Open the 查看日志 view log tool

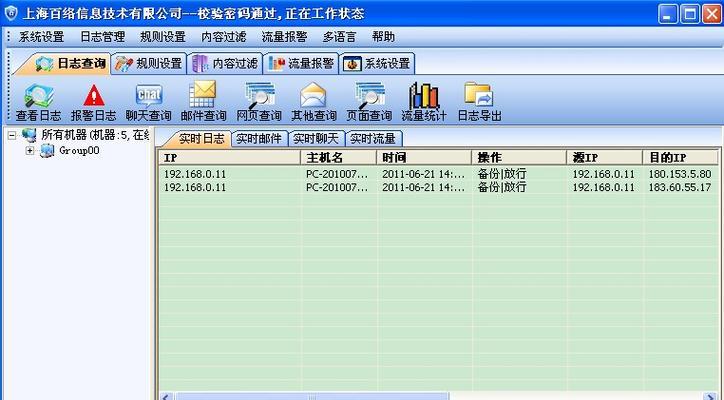click(38, 103)
